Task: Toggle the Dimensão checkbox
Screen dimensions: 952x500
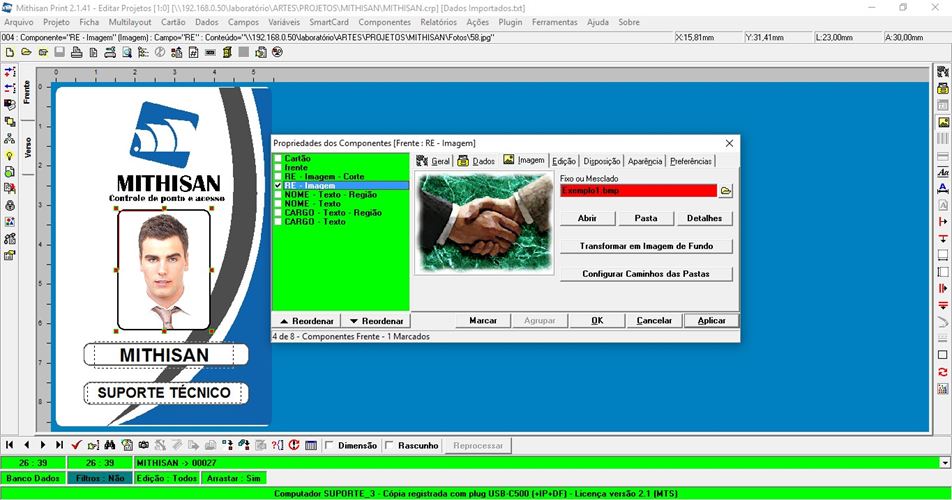Action: [x=329, y=445]
